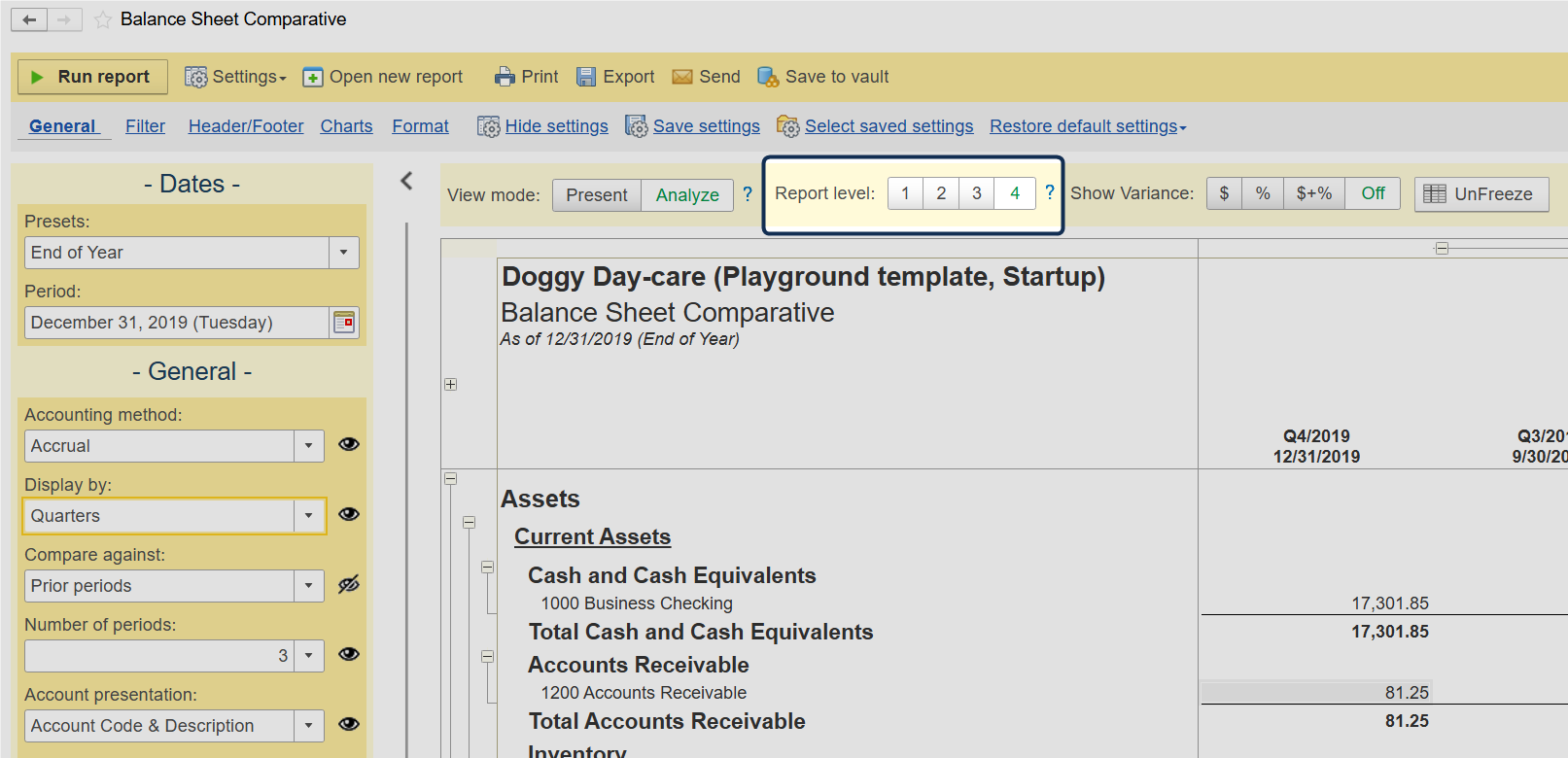
Task: Show the hidden Compare against setting
Action: click(349, 584)
